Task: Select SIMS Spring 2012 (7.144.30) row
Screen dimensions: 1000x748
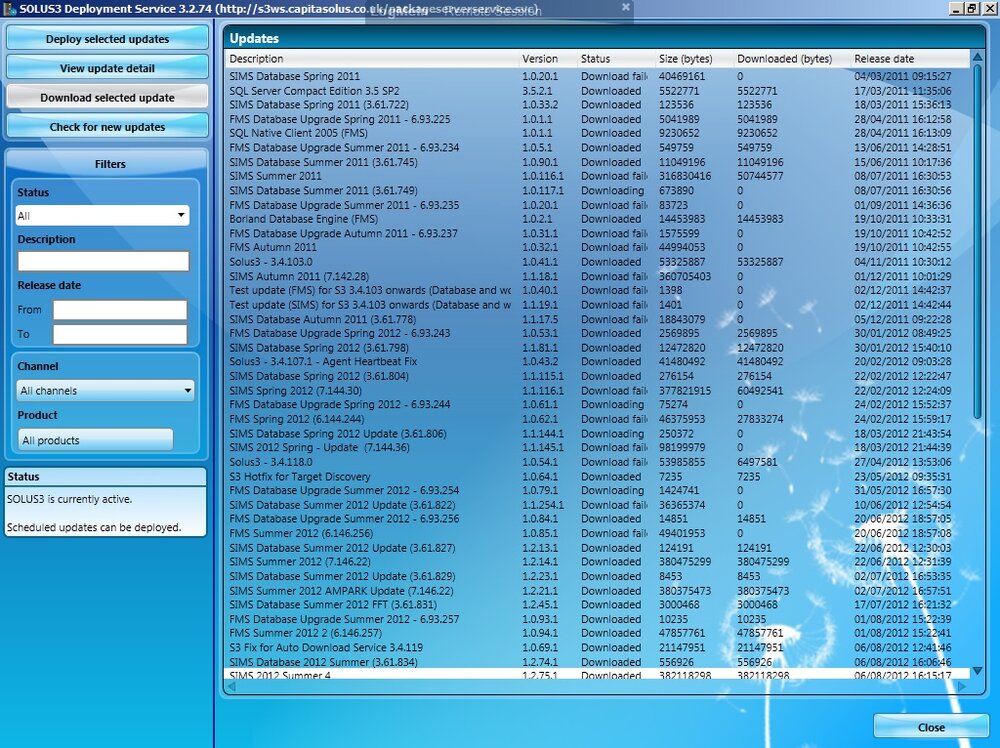Action: point(597,390)
